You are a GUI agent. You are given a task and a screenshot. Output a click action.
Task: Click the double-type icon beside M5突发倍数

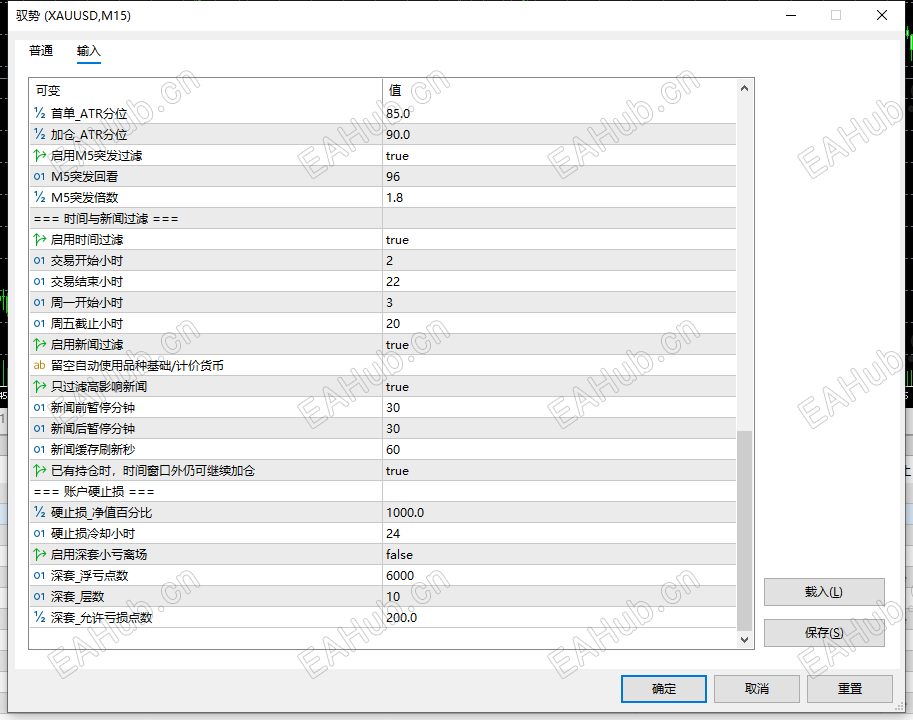coord(40,197)
